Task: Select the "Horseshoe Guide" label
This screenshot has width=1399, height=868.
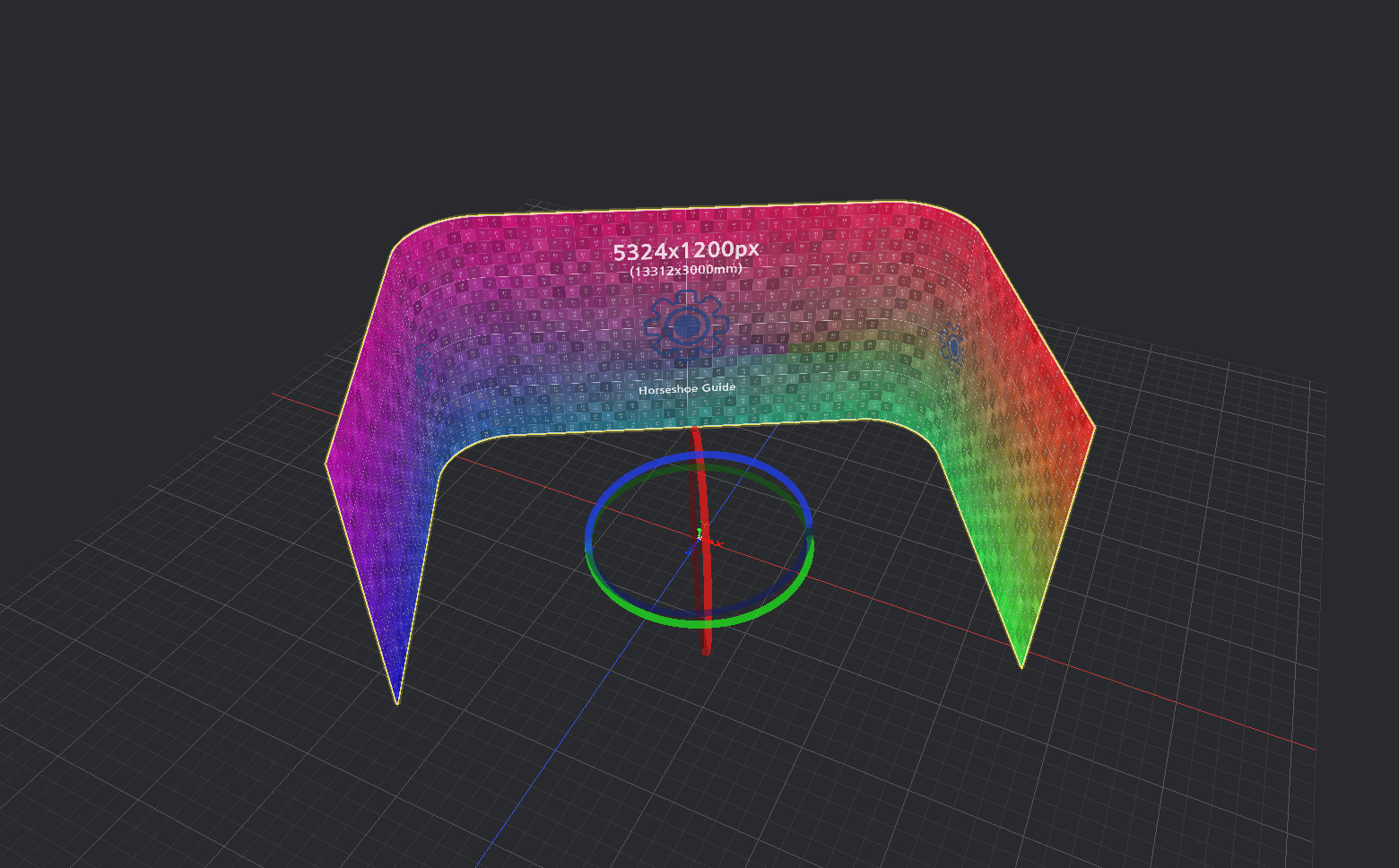Action: pos(687,388)
